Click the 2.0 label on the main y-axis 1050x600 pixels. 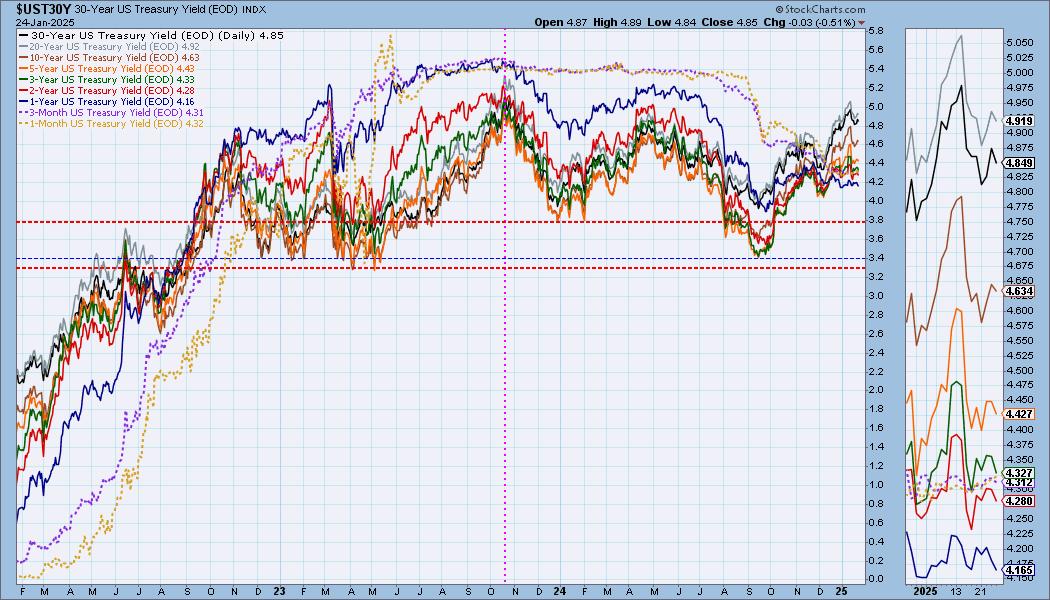click(x=875, y=390)
